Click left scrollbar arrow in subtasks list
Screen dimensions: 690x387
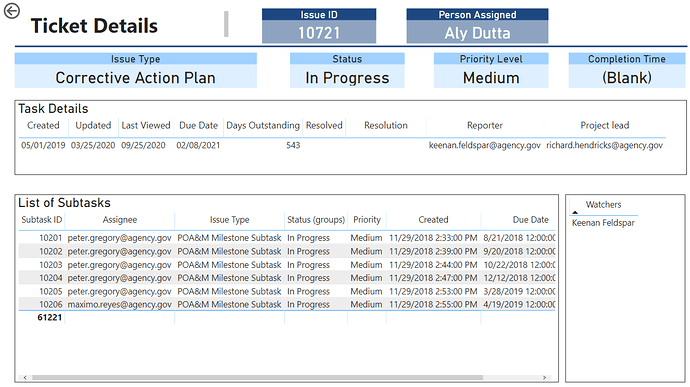25,377
